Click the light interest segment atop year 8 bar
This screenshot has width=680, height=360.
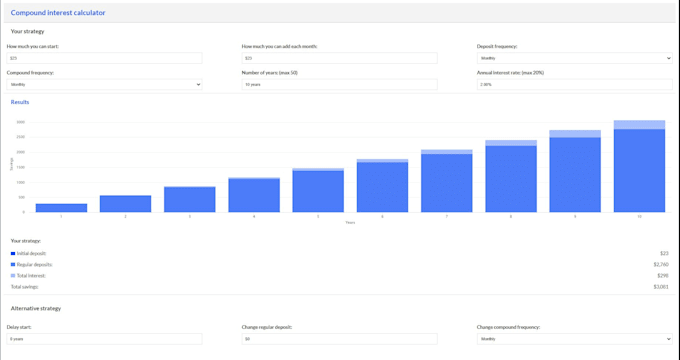tap(511, 143)
